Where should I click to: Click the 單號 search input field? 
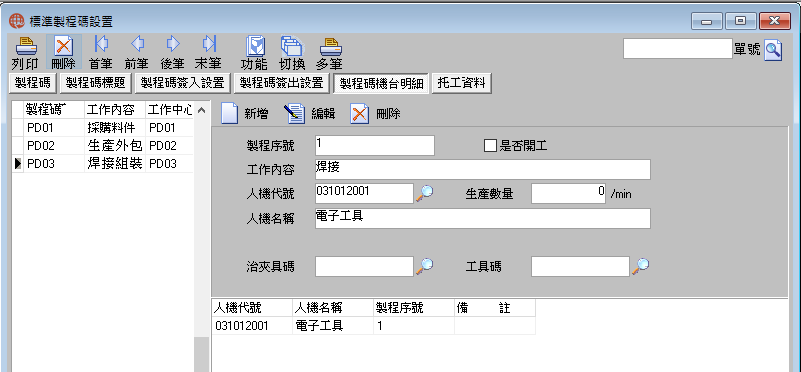coord(678,49)
